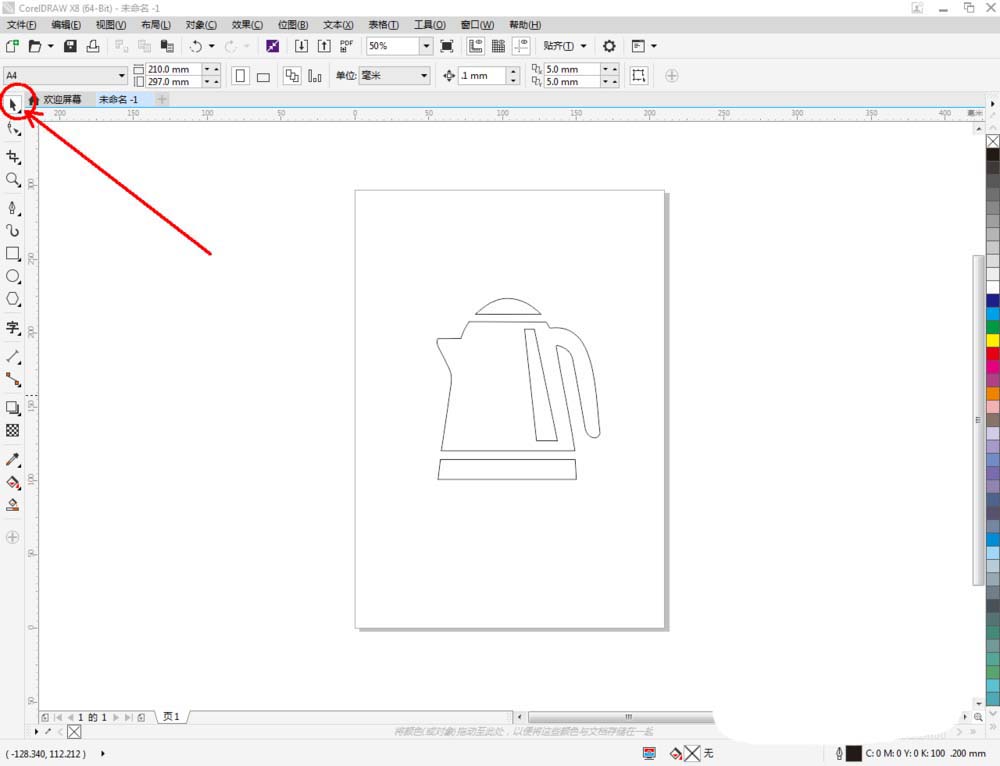This screenshot has height=766, width=1000.
Task: Pick the Artistic Media tool
Action: tap(13, 230)
